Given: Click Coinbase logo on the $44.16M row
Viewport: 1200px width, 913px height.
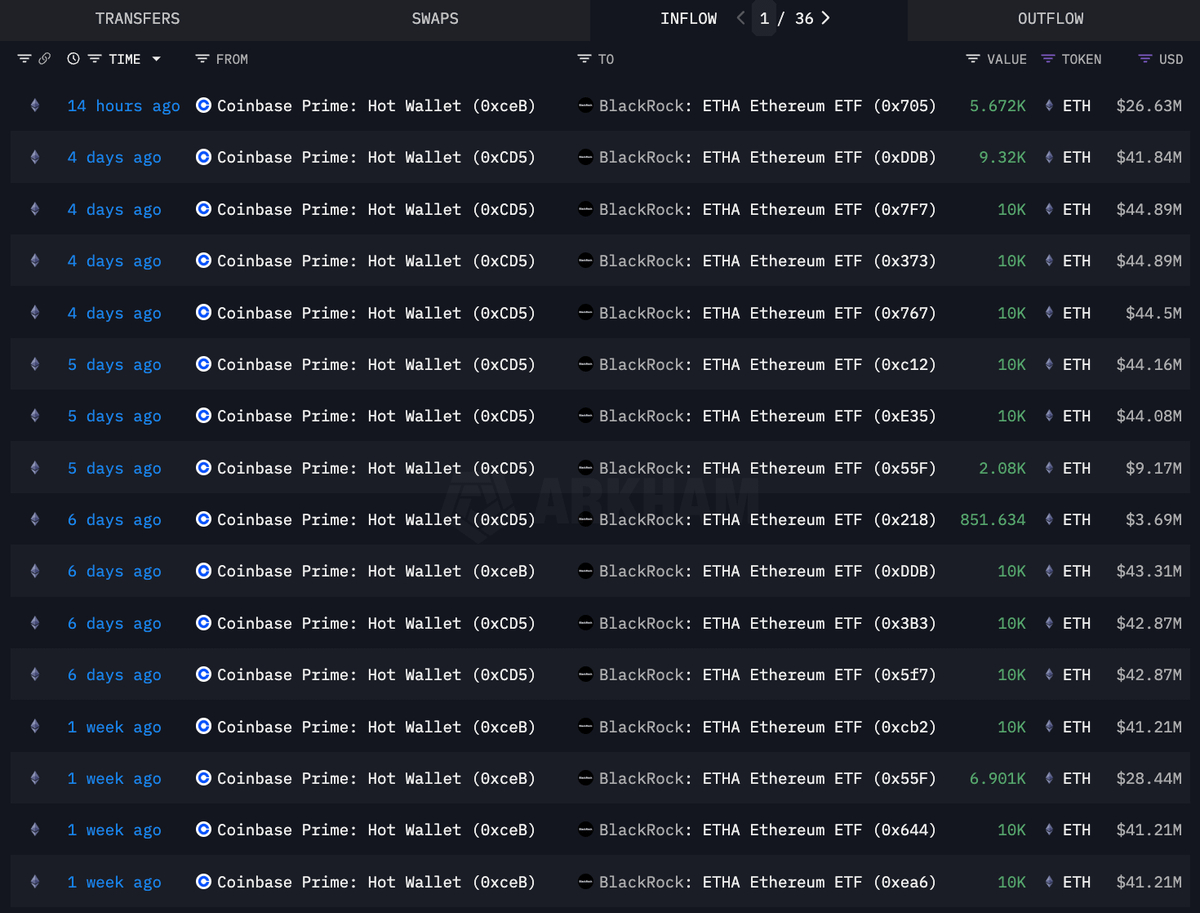Looking at the screenshot, I should pyautogui.click(x=204, y=364).
